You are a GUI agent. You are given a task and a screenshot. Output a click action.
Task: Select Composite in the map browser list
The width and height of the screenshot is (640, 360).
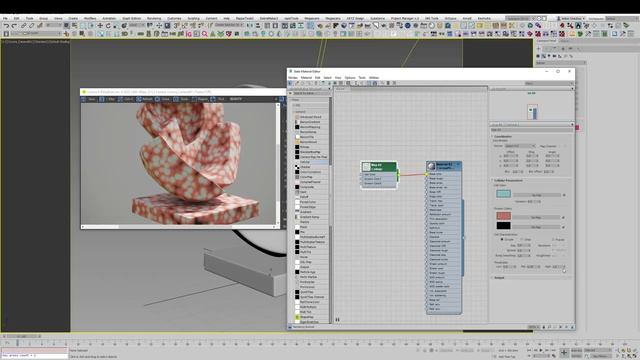click(311, 187)
